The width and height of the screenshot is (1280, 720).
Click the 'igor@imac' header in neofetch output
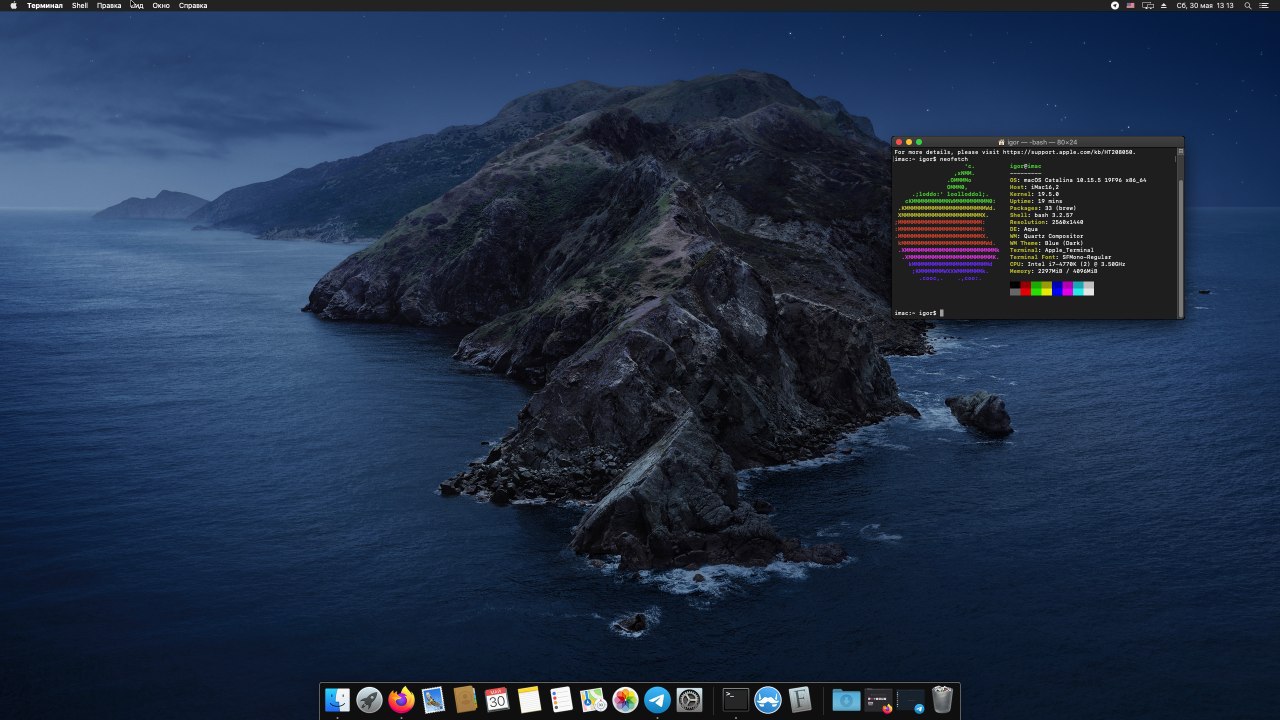point(1026,166)
